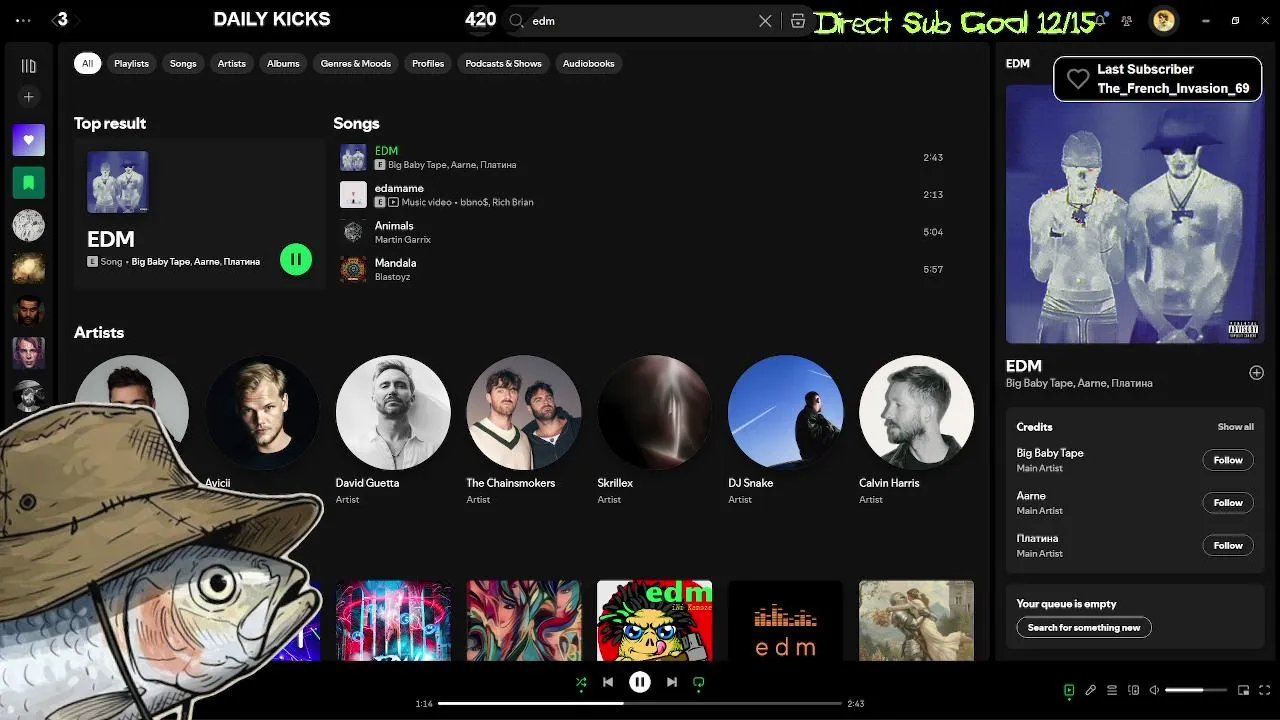1280x720 pixels.
Task: Open the play queue icon
Action: point(1112,690)
